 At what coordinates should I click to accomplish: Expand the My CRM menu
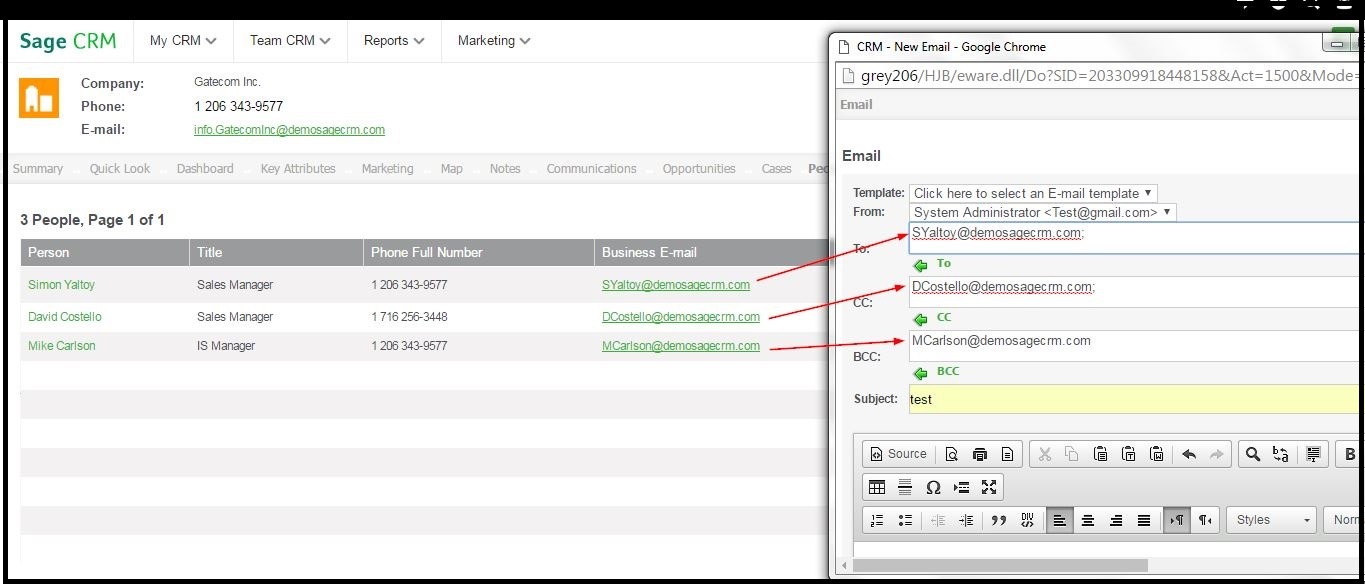coord(183,41)
